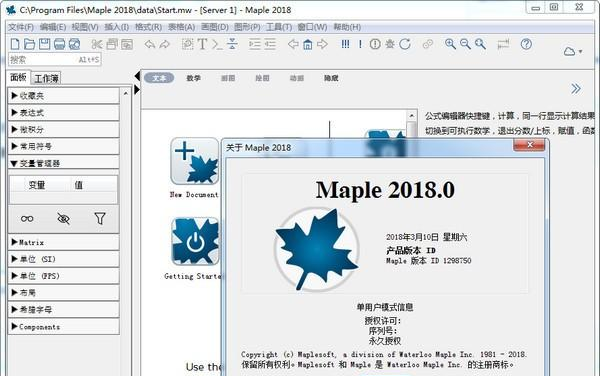
Task: Execute selection with single exclamation icon
Action: 360,44
